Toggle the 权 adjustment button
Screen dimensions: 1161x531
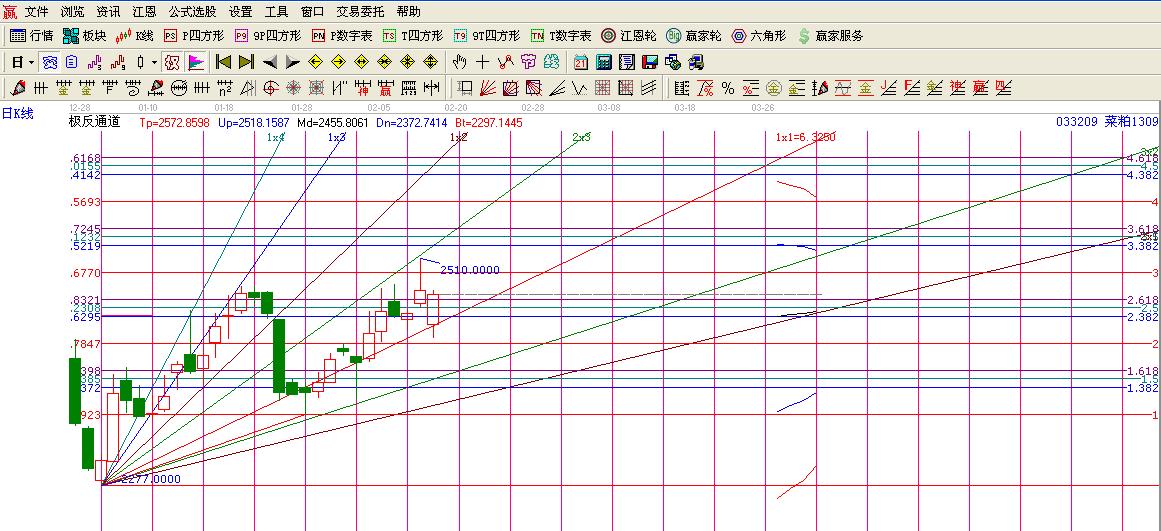172,62
